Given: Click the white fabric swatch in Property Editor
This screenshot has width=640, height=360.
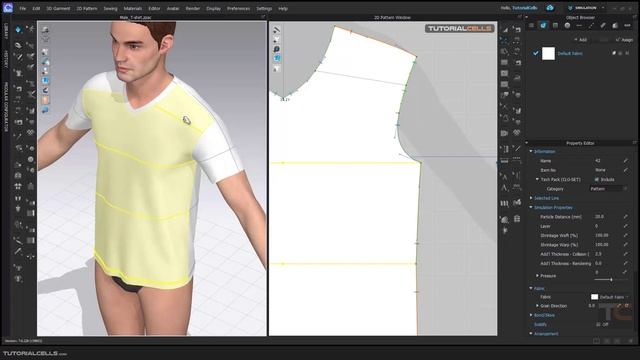Looking at the screenshot, I should coord(594,297).
